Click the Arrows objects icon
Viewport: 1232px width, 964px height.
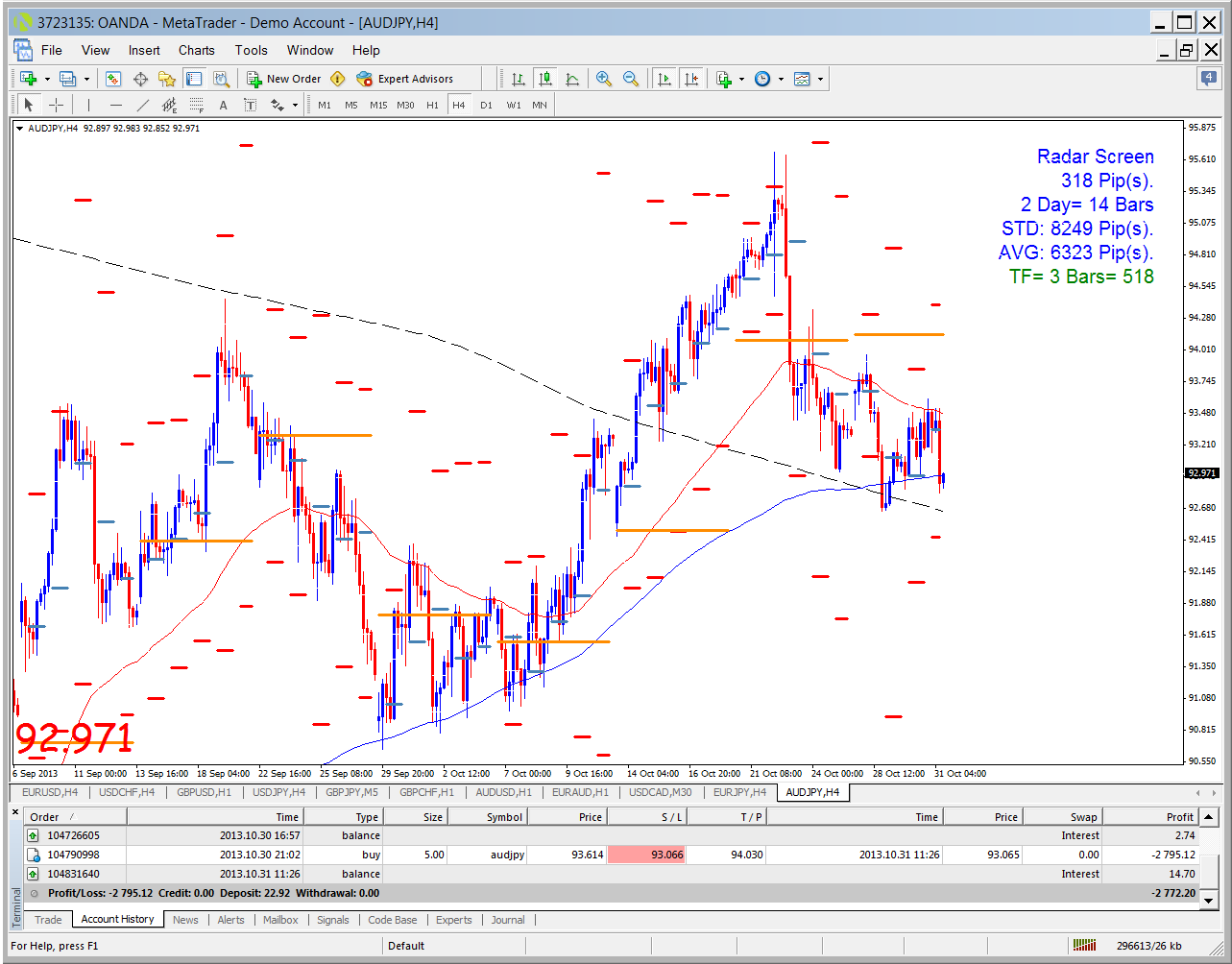277,105
